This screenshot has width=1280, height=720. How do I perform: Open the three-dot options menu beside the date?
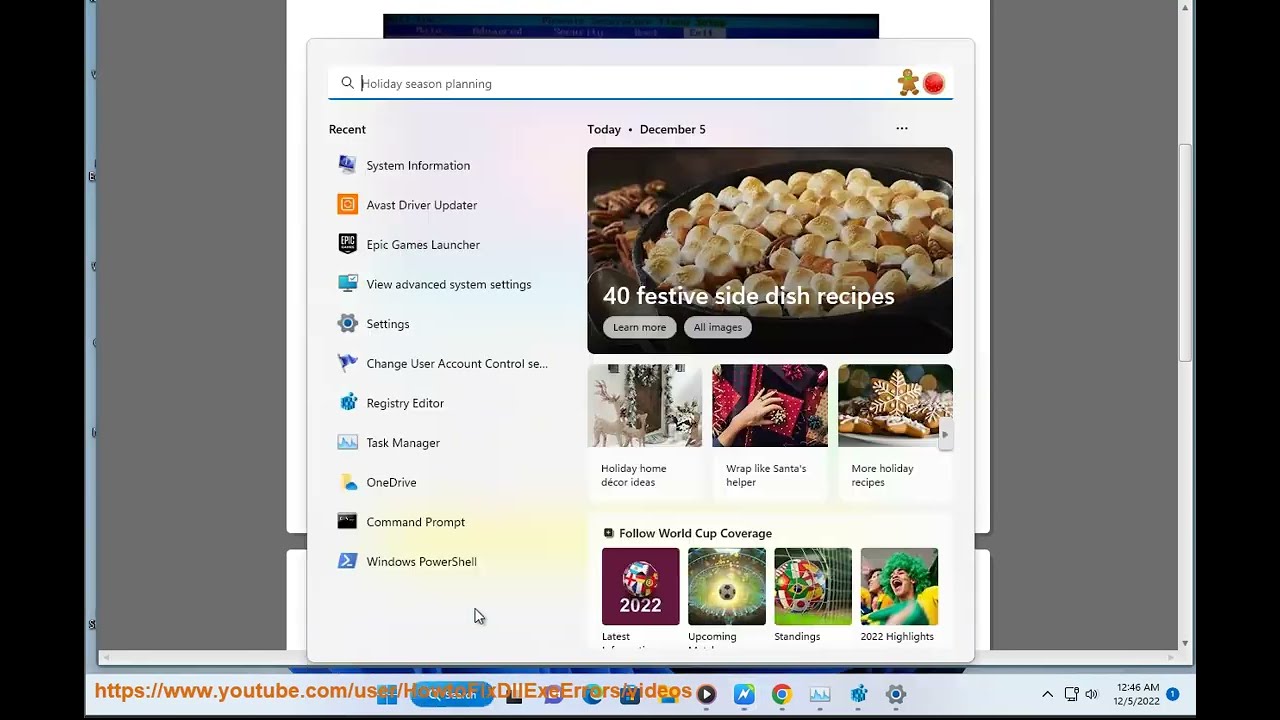[x=902, y=128]
